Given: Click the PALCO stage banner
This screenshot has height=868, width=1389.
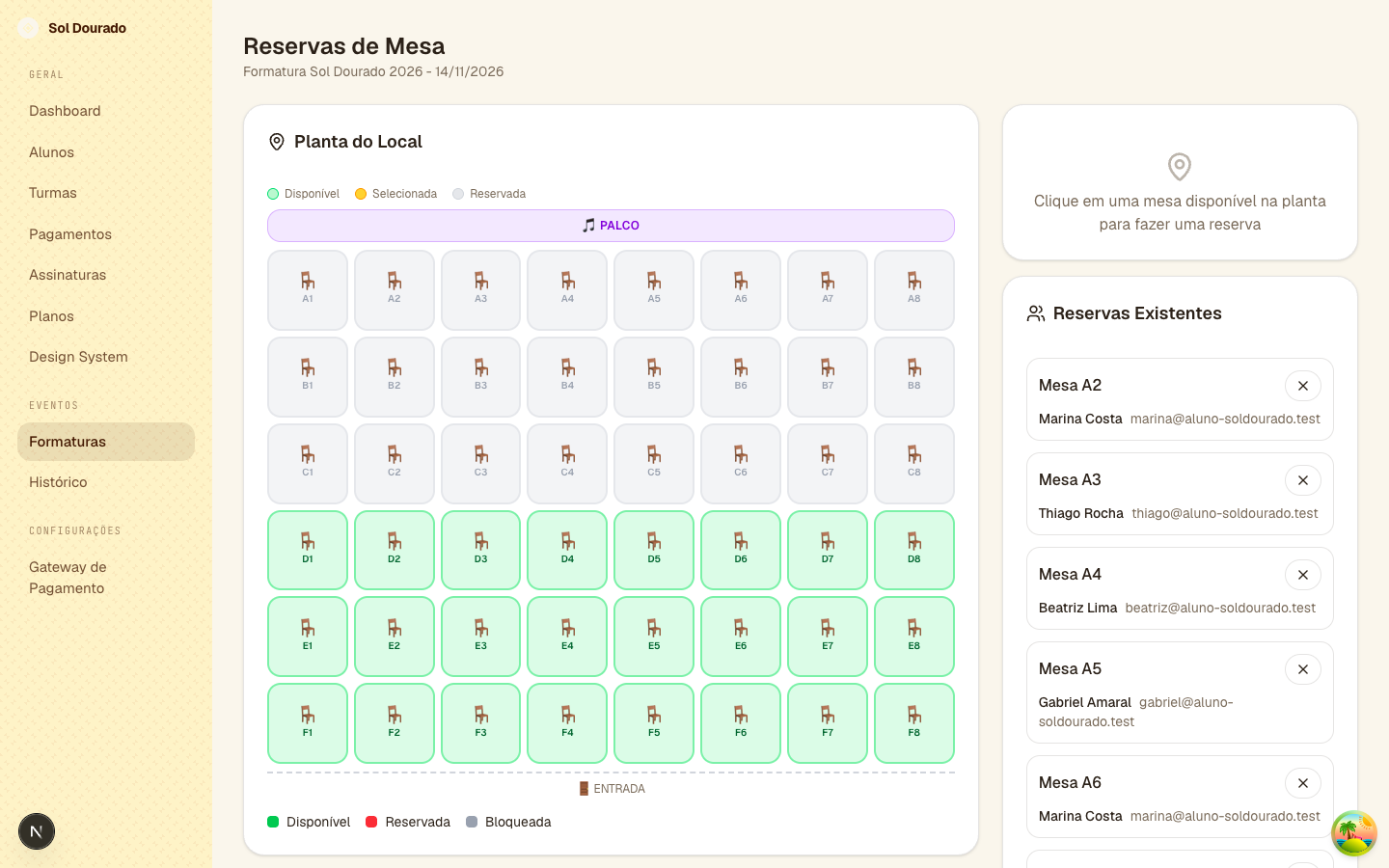Looking at the screenshot, I should pos(611,226).
